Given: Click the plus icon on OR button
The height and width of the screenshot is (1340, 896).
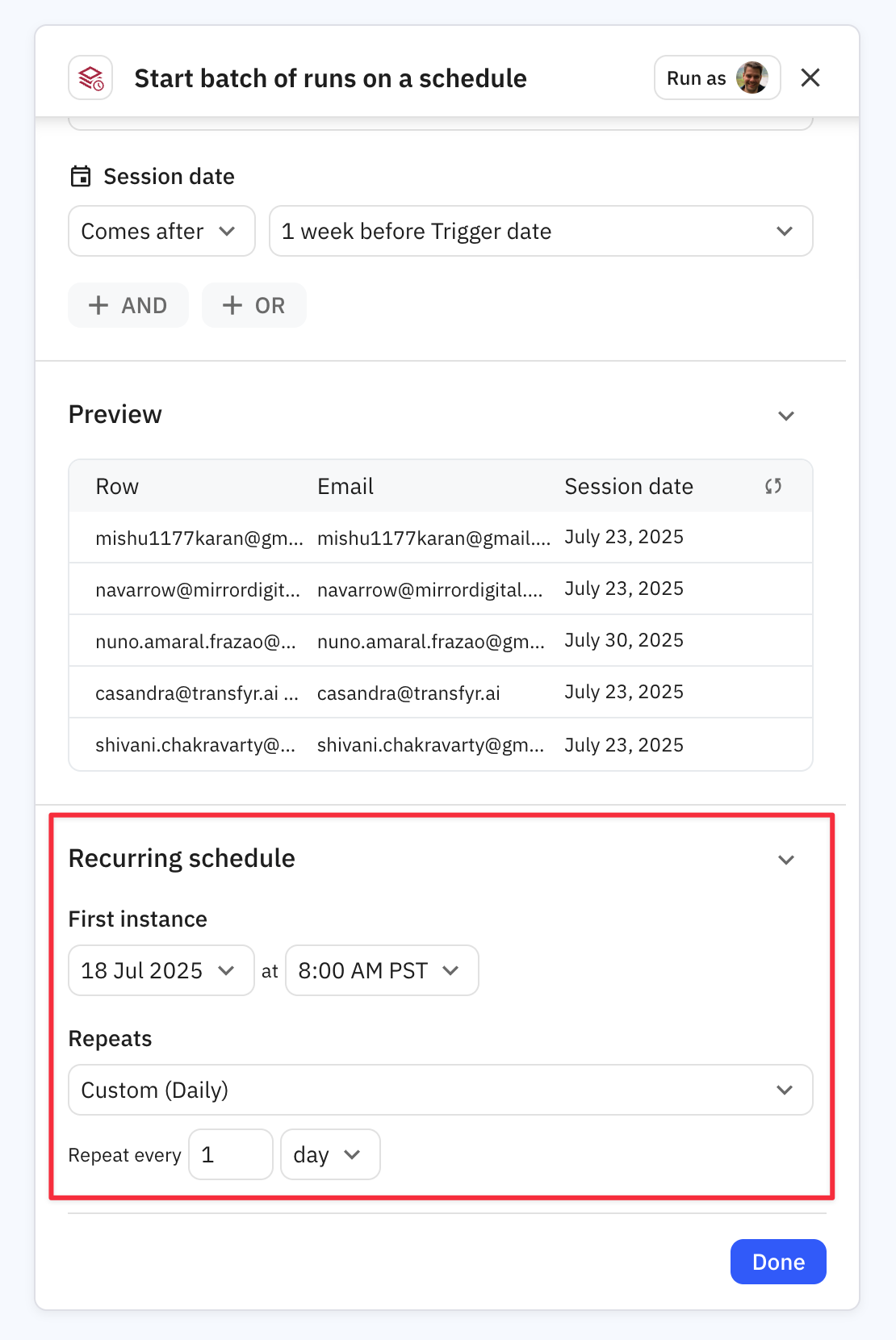Looking at the screenshot, I should [x=232, y=306].
